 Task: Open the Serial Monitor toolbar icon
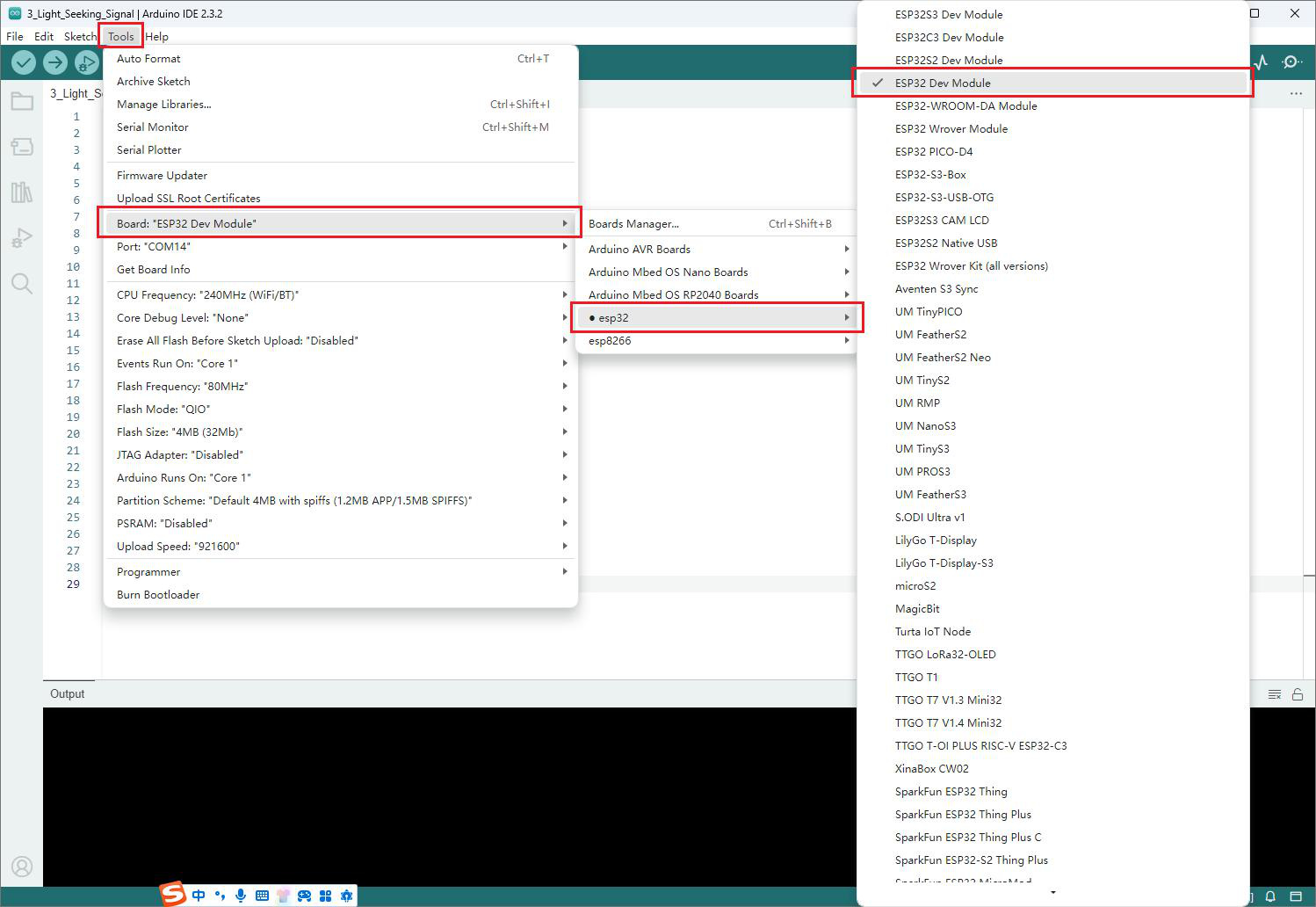[x=1291, y=62]
